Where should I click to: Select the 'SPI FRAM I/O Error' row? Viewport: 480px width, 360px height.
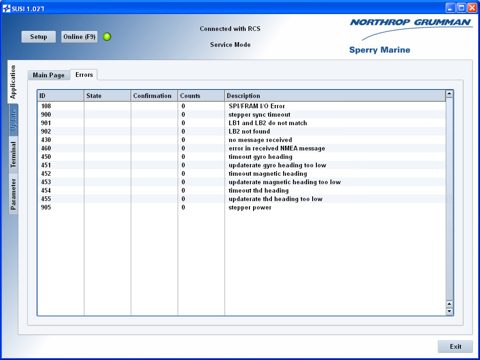coord(241,106)
